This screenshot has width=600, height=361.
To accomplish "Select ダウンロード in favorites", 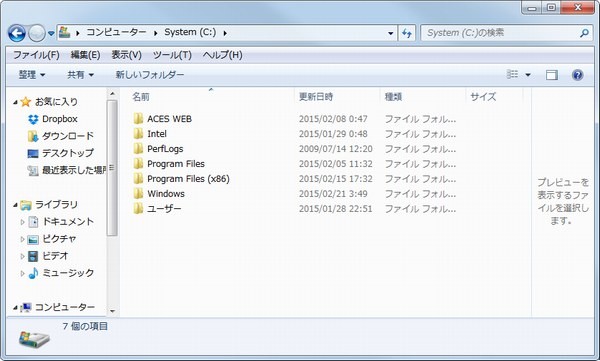I will click(x=68, y=136).
